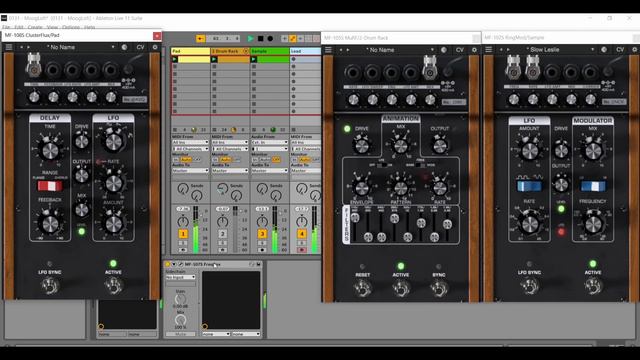Launch the first clip on Pad track

click(x=175, y=60)
